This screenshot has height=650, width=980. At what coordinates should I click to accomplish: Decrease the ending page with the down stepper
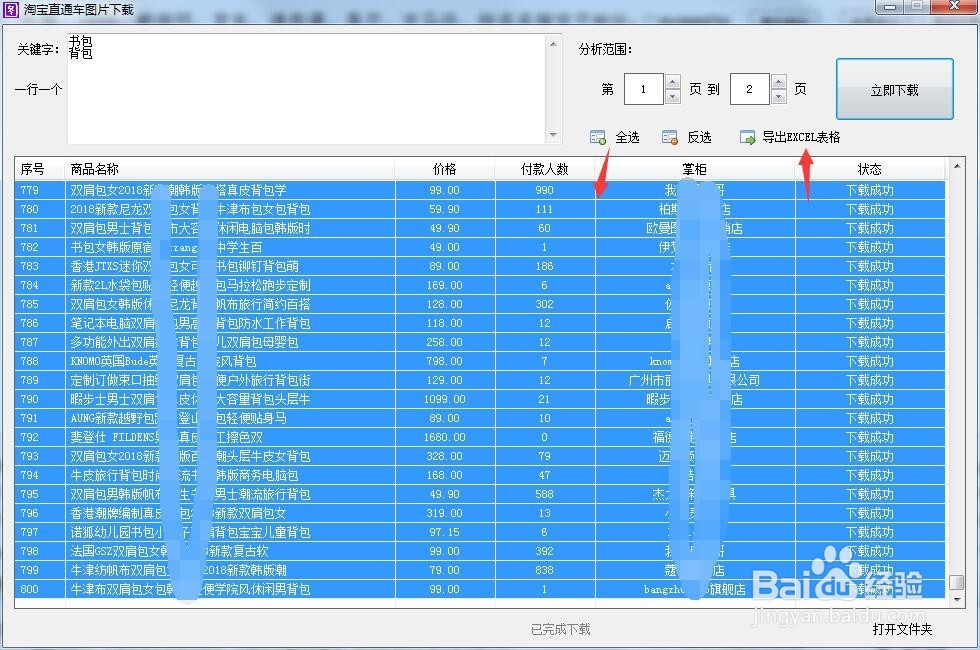(781, 95)
